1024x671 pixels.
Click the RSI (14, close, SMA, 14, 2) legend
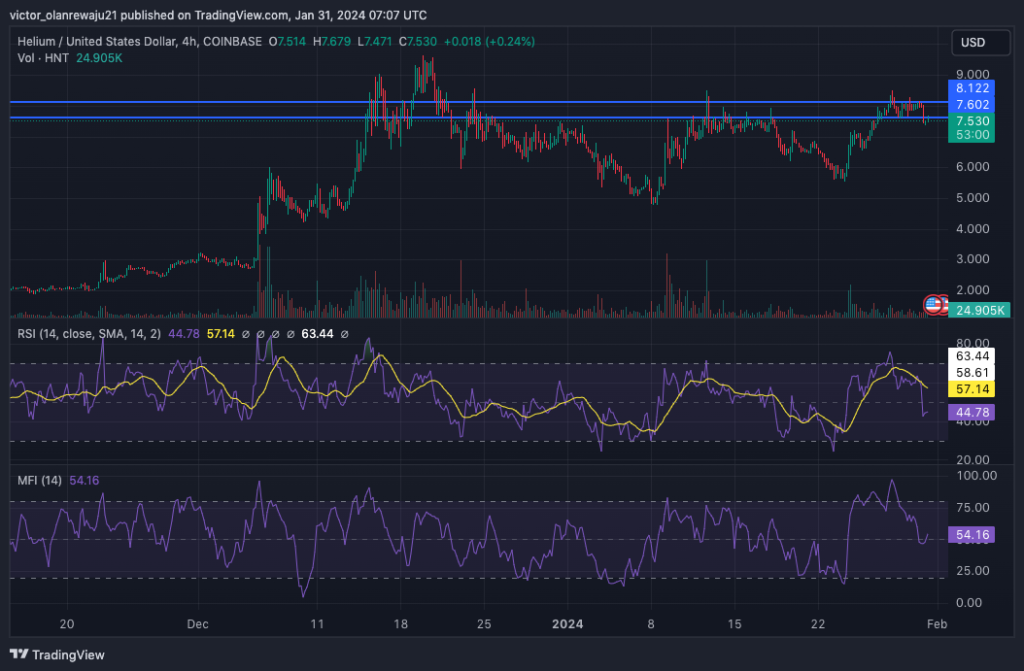(x=89, y=334)
